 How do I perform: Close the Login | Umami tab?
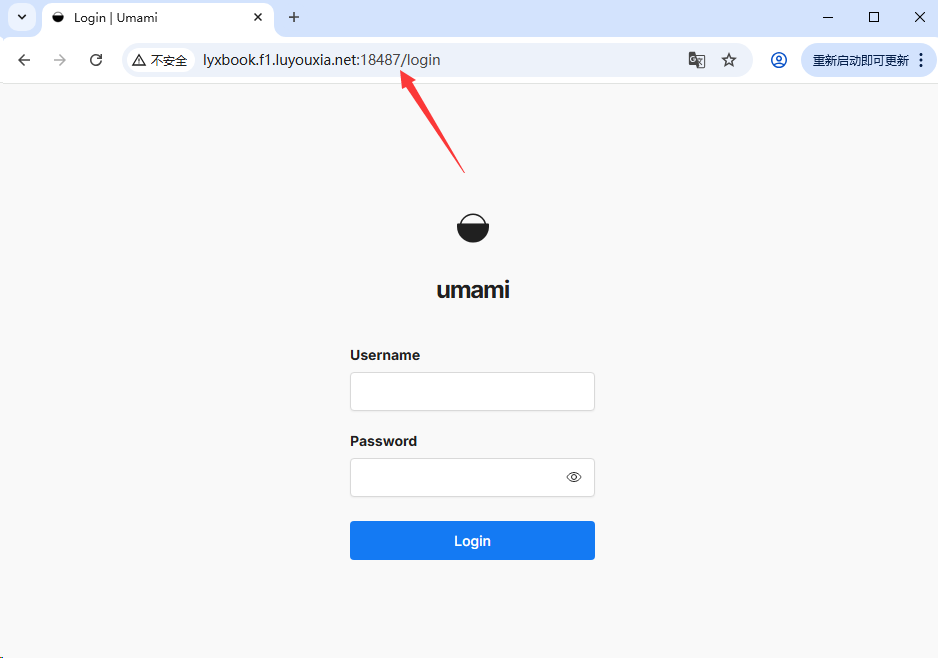258,17
